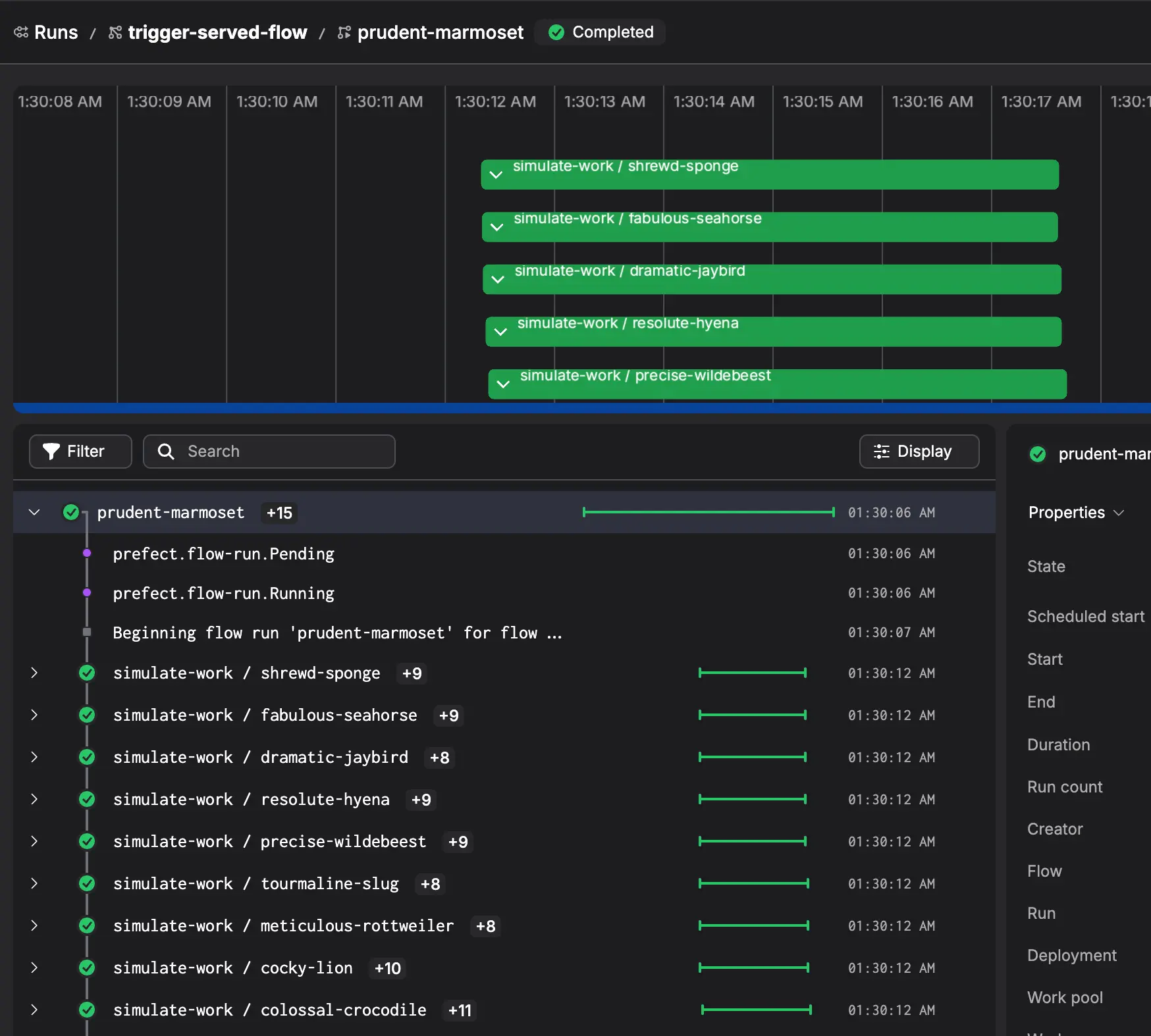The height and width of the screenshot is (1036, 1151).
Task: Open the Properties dropdown in the sidebar
Action: point(1119,512)
